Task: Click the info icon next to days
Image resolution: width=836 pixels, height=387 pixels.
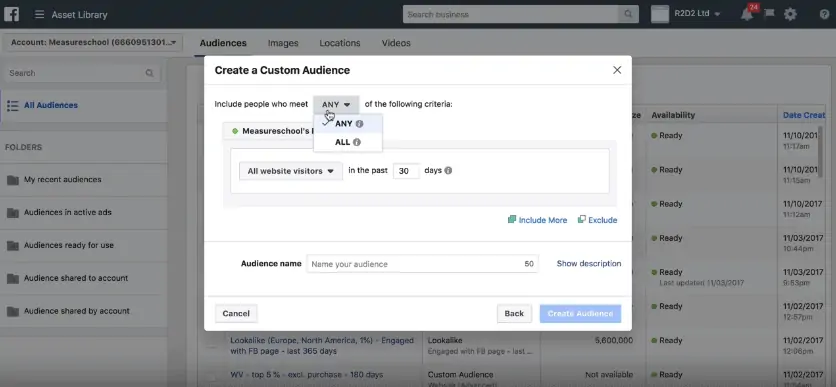Action: (448, 171)
